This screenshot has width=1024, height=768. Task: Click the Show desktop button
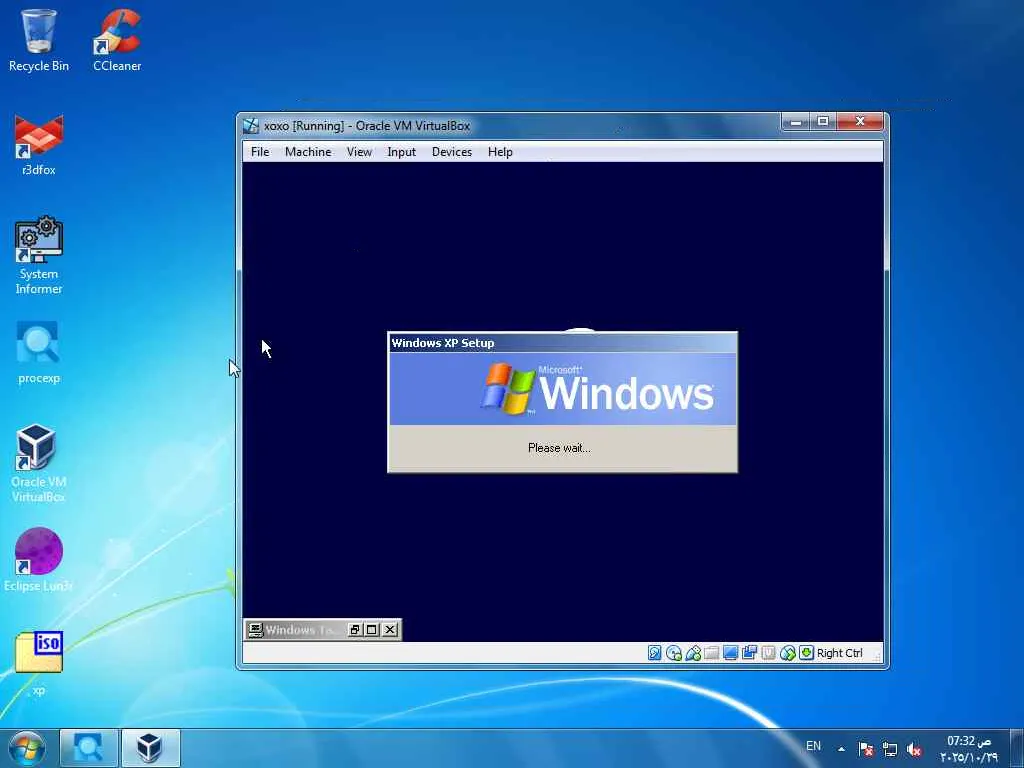click(1017, 748)
